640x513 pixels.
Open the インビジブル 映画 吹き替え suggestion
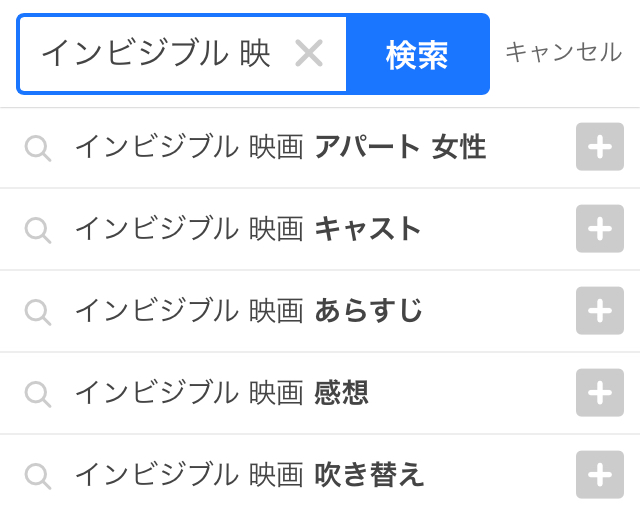[x=250, y=474]
